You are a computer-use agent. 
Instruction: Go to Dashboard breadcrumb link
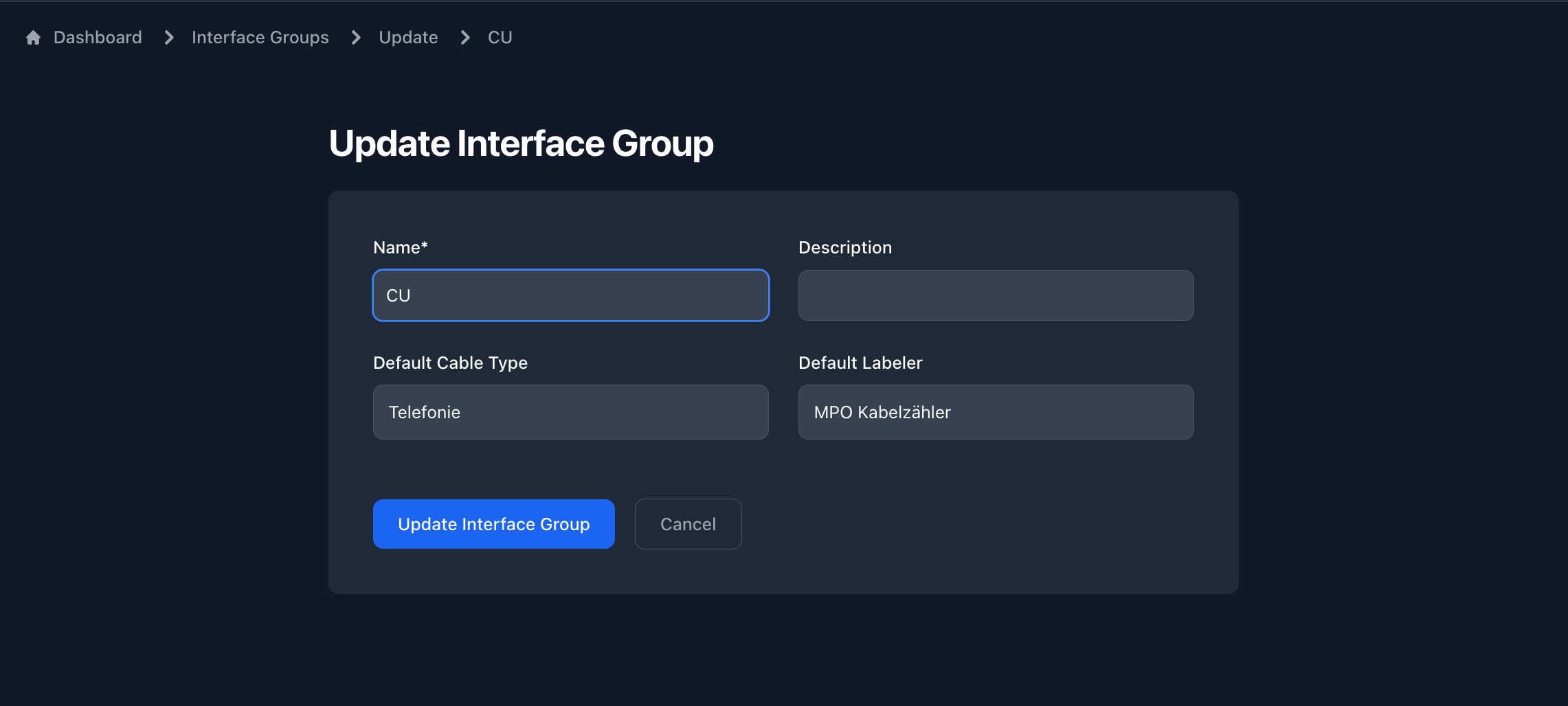tap(98, 38)
